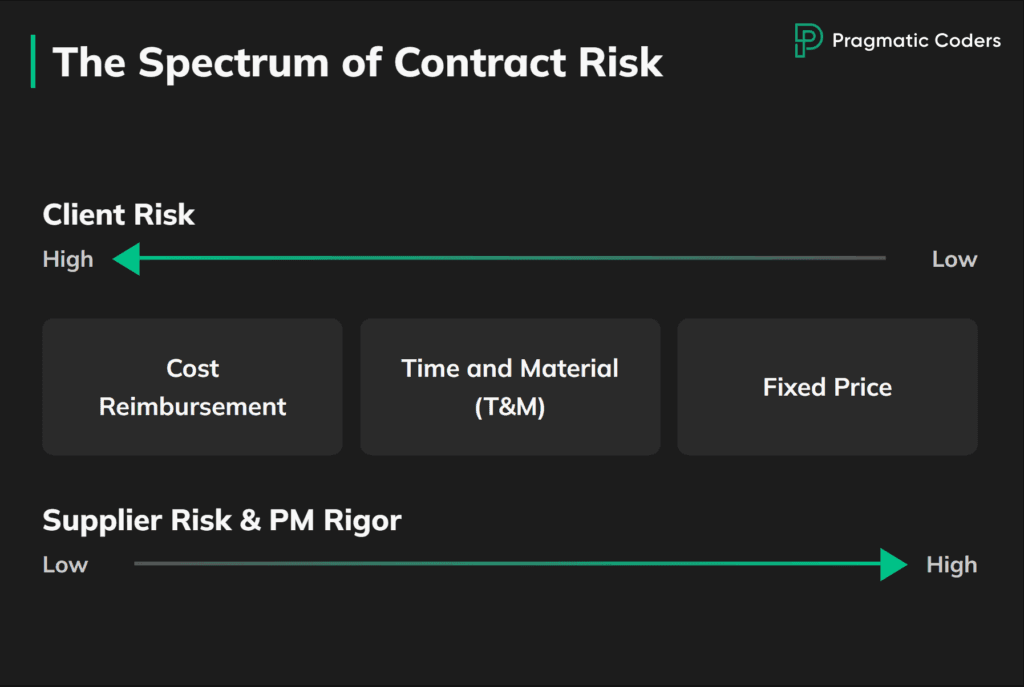1024x687 pixels.
Task: Click the High label under Supplier Risk
Action: tap(951, 565)
